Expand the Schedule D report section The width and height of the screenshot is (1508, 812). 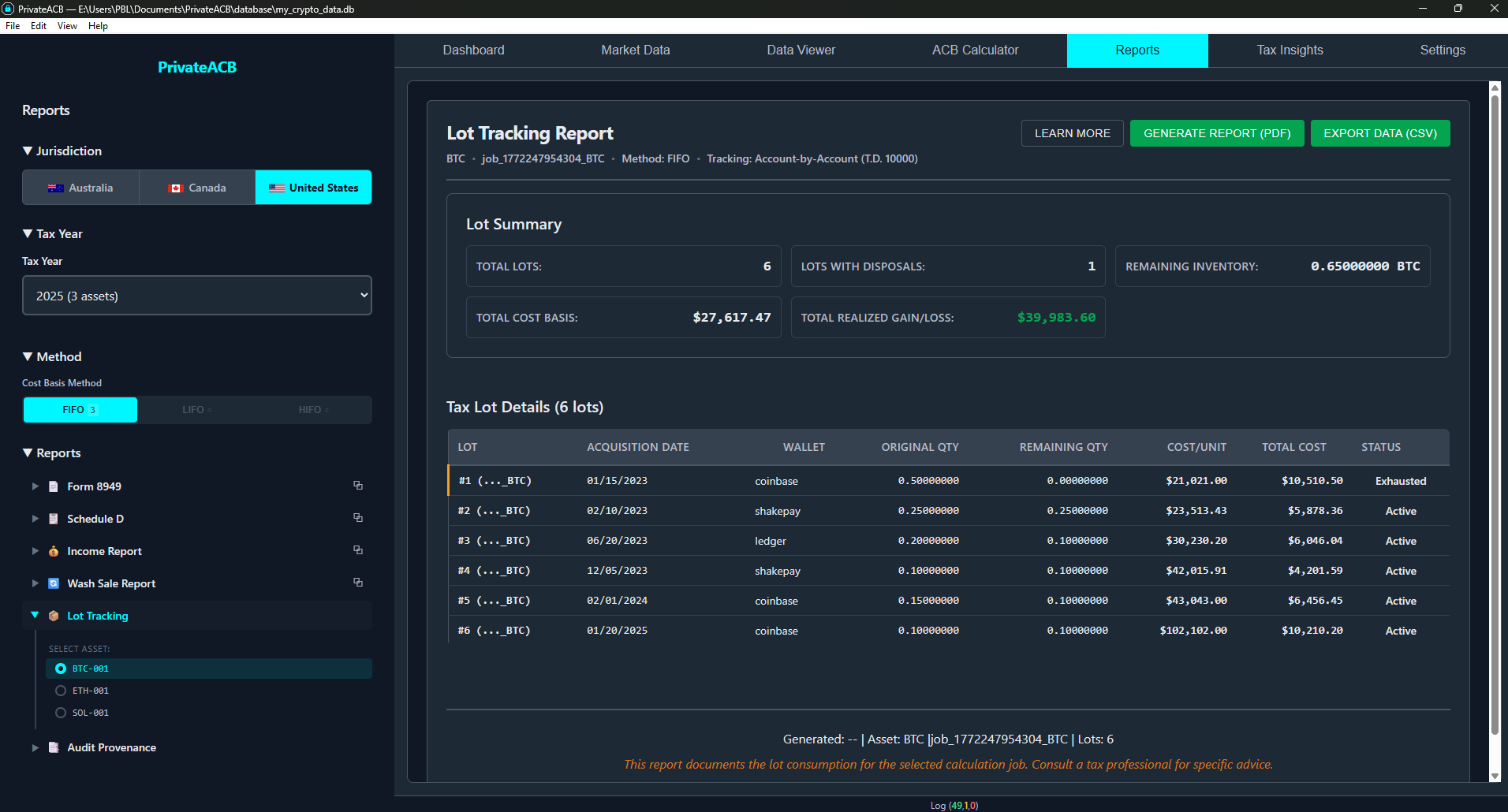point(34,518)
